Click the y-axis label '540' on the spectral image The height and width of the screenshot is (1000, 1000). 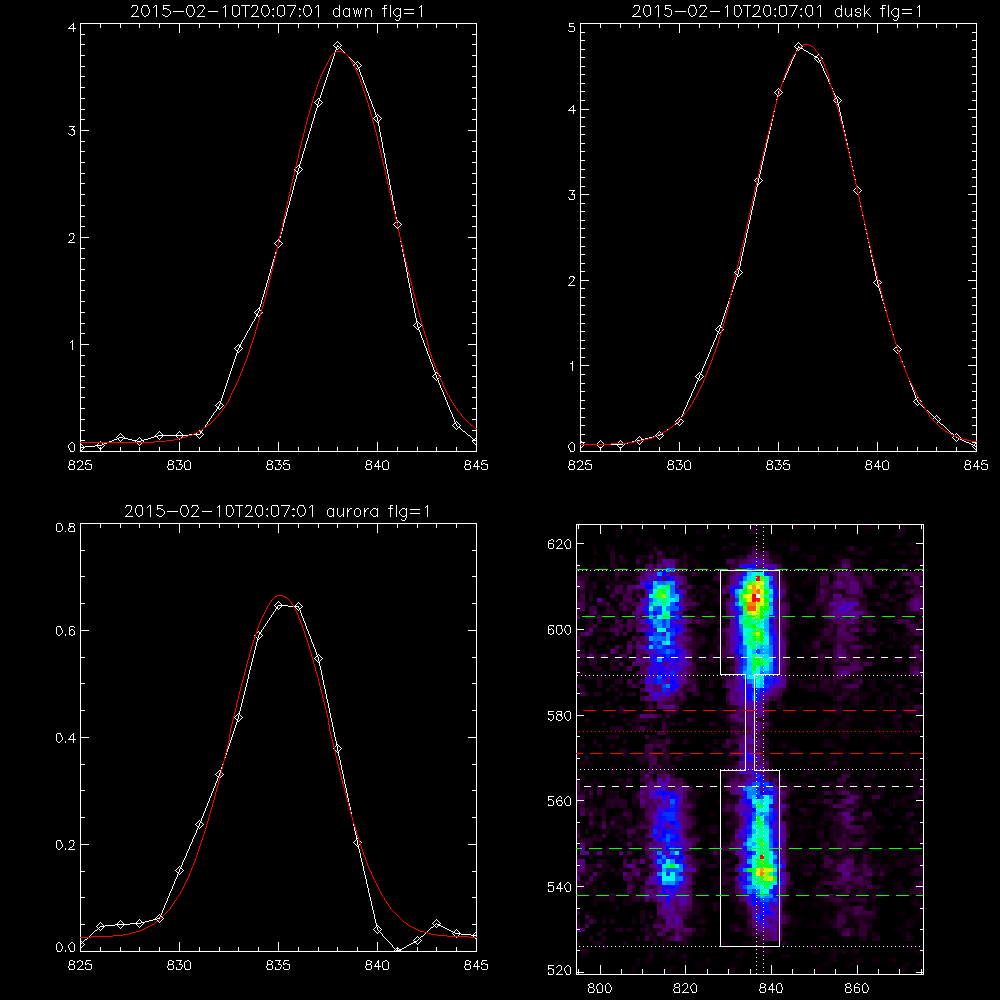click(x=559, y=887)
